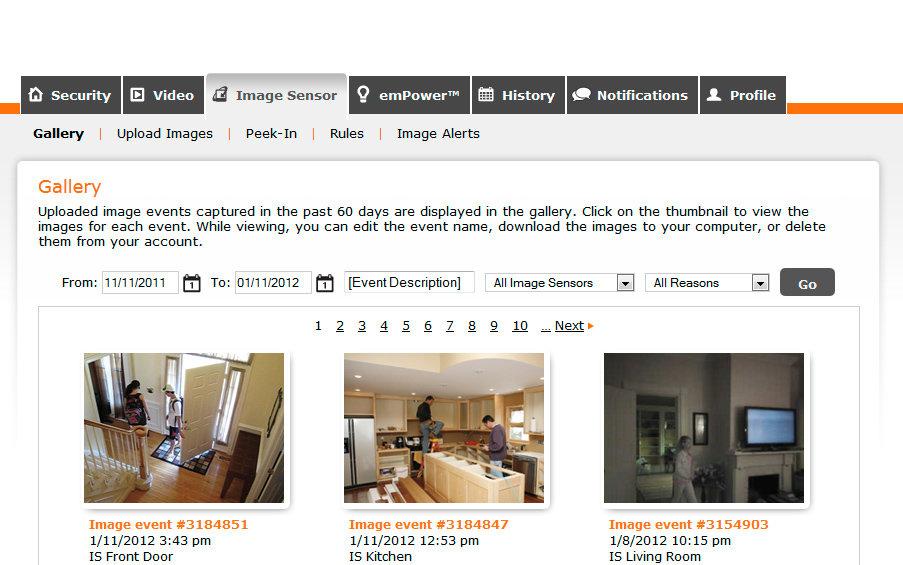Click the emPower lightbulb icon

coord(363,94)
